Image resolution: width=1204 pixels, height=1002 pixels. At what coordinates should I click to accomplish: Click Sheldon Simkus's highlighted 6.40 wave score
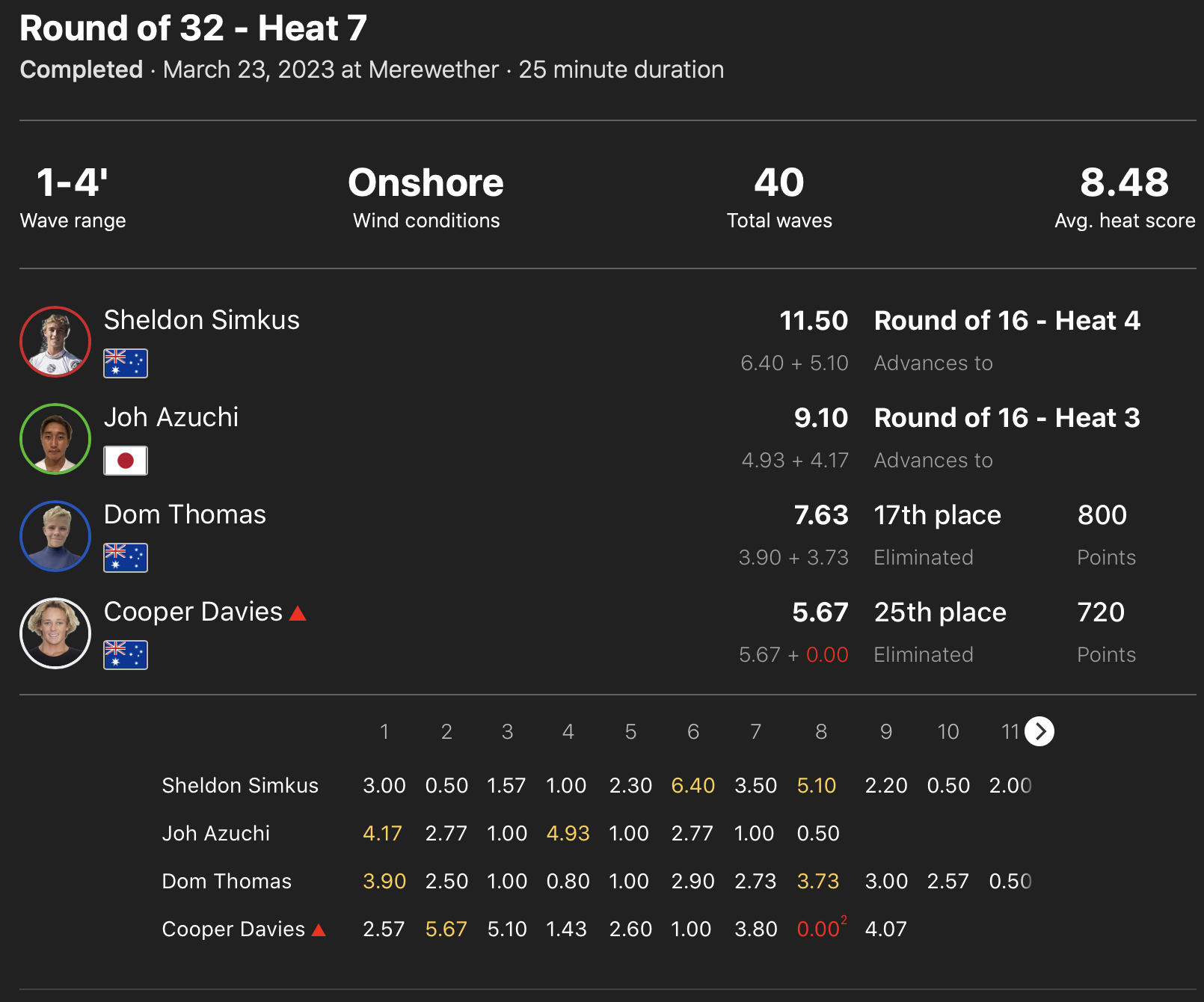692,786
